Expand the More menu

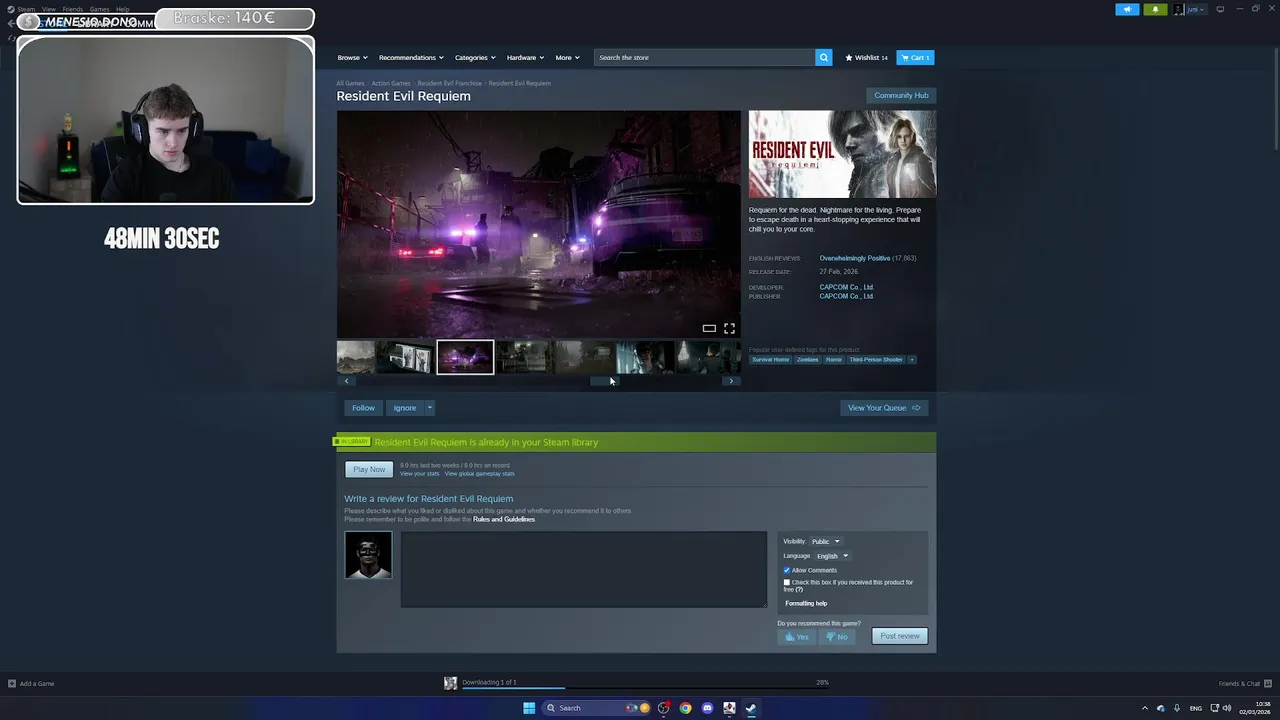567,57
